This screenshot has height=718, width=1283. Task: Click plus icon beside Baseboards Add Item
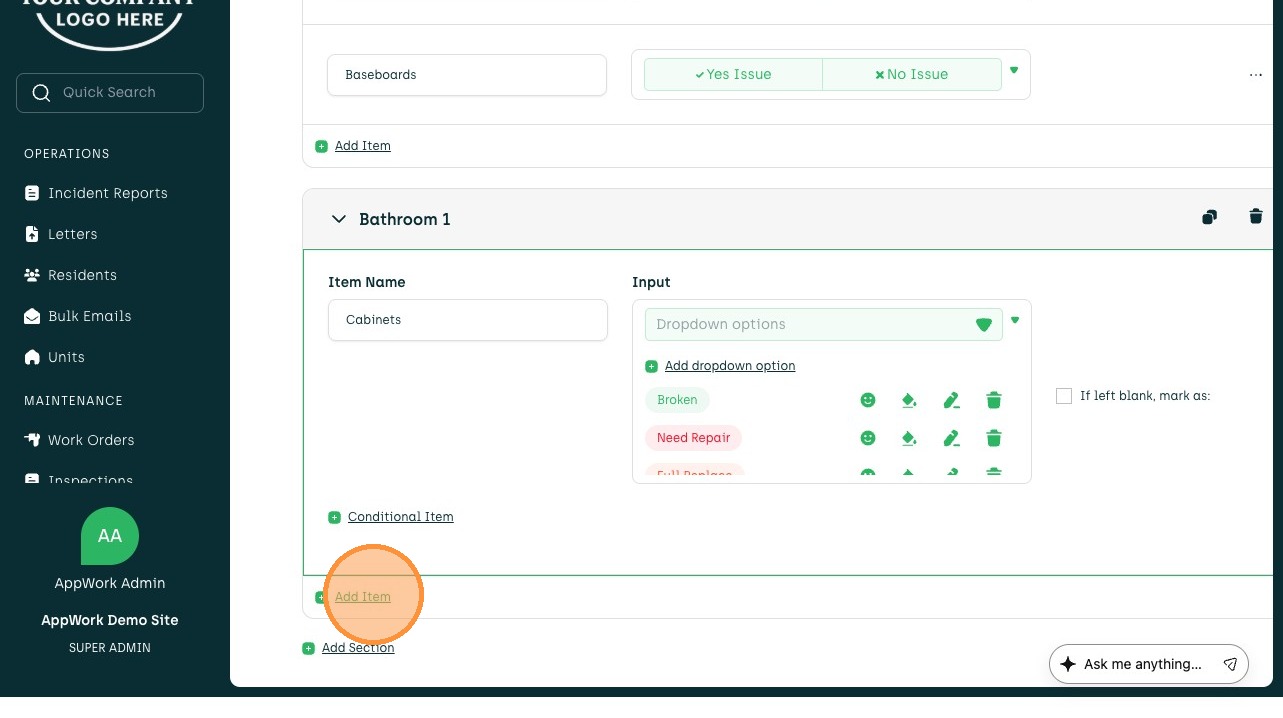(x=321, y=146)
